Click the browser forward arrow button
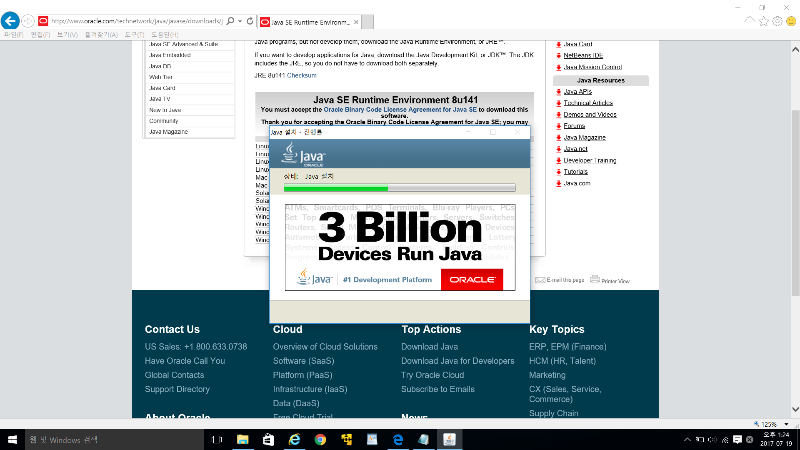 coord(28,21)
